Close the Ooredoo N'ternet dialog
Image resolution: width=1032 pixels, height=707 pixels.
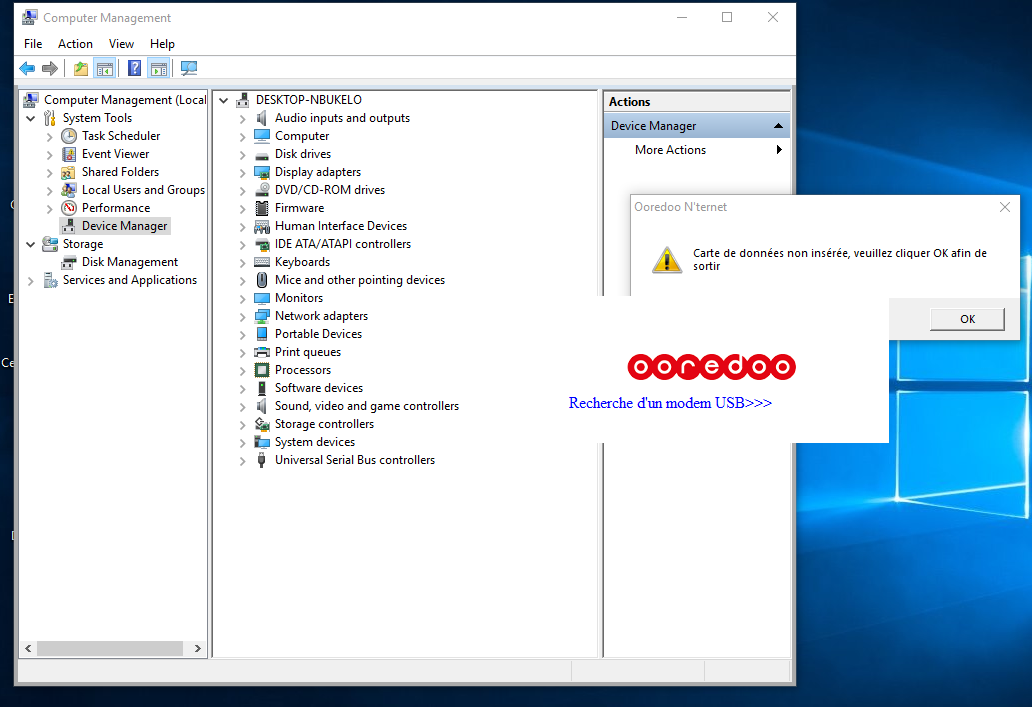[1004, 207]
